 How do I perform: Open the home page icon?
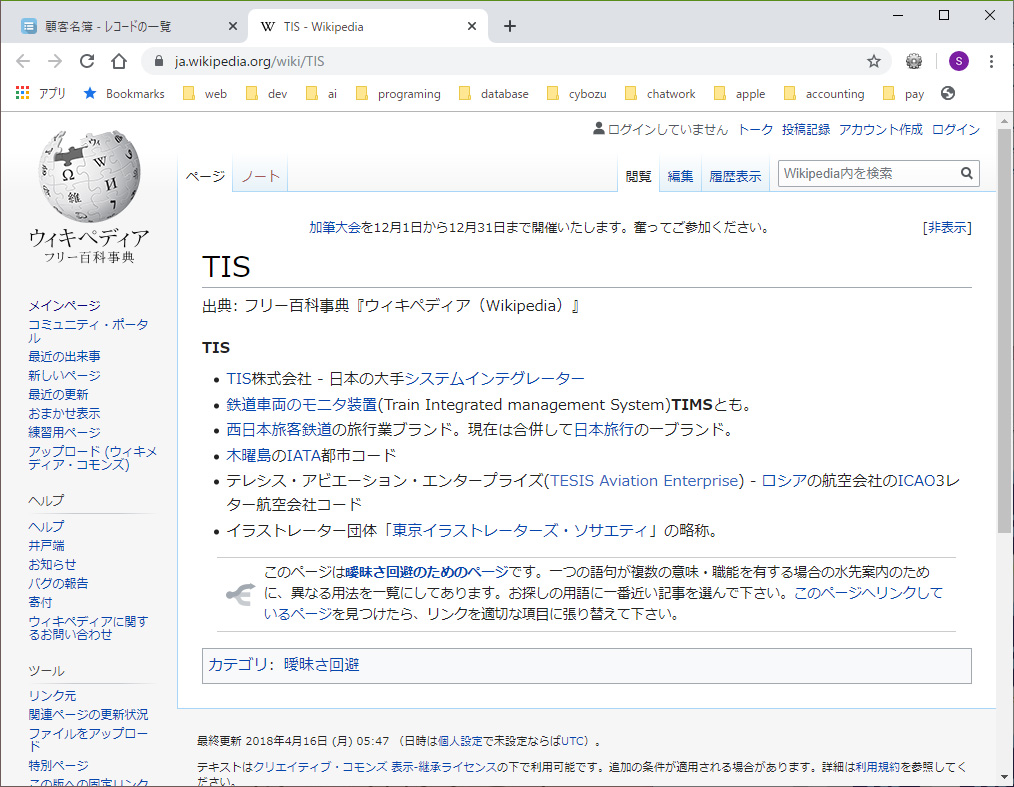click(119, 61)
